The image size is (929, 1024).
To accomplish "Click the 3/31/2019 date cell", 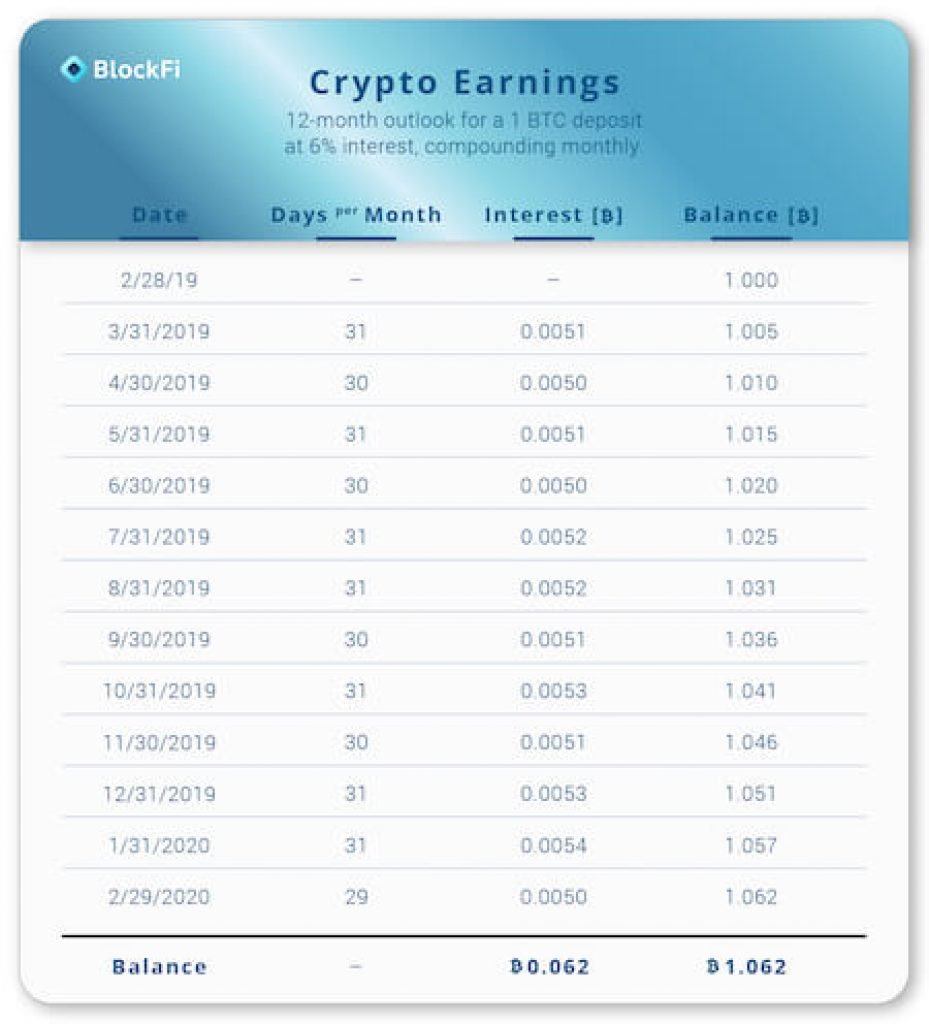I will pos(159,331).
